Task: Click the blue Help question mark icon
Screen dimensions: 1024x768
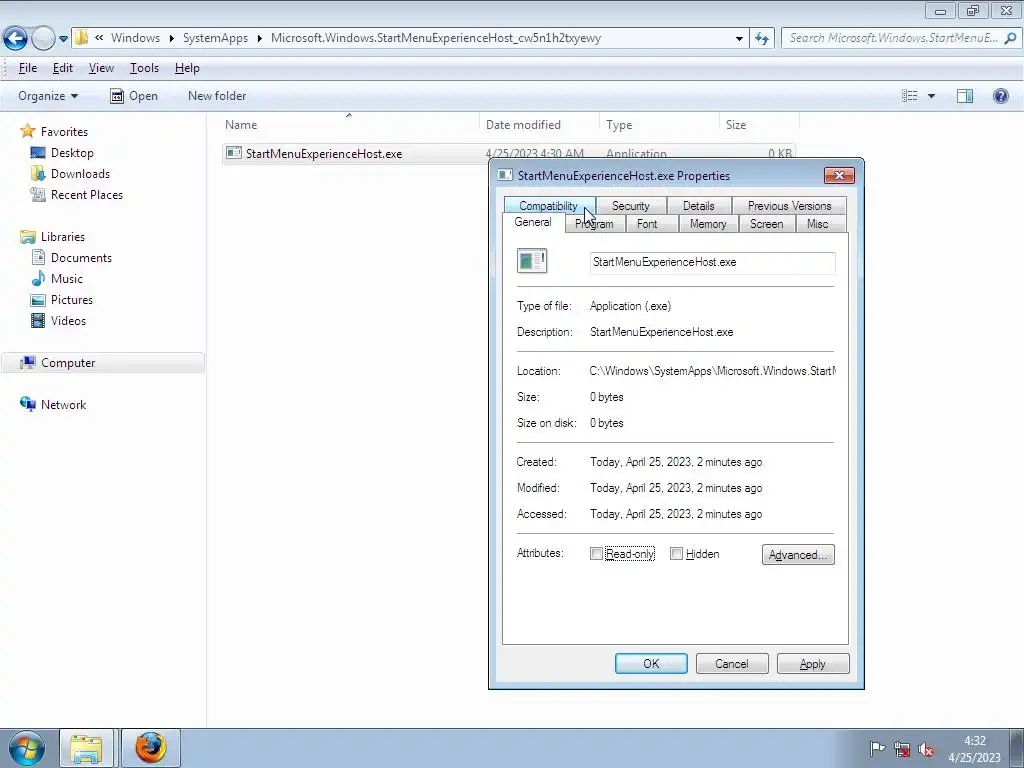Action: click(x=1000, y=96)
